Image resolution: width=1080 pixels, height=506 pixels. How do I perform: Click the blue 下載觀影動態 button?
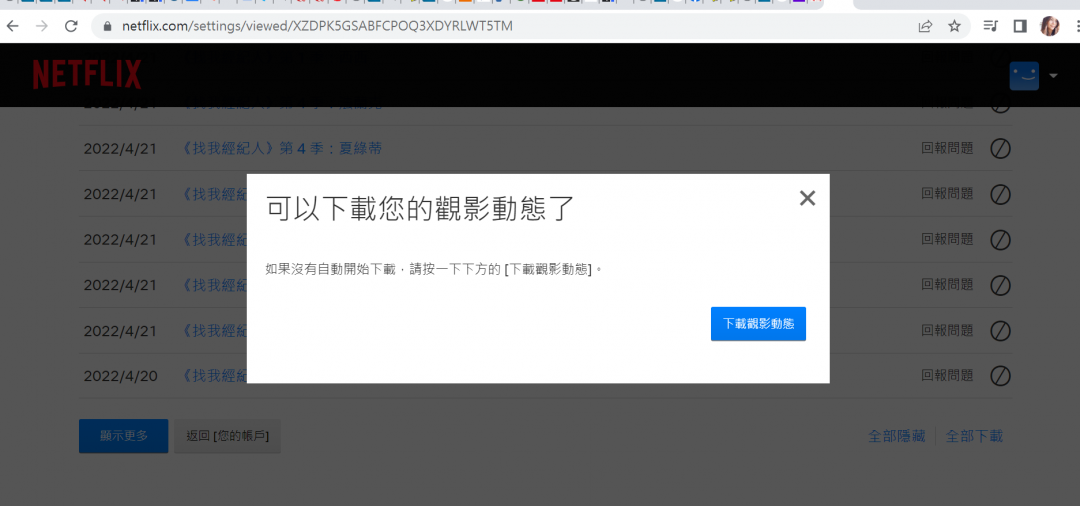point(758,324)
